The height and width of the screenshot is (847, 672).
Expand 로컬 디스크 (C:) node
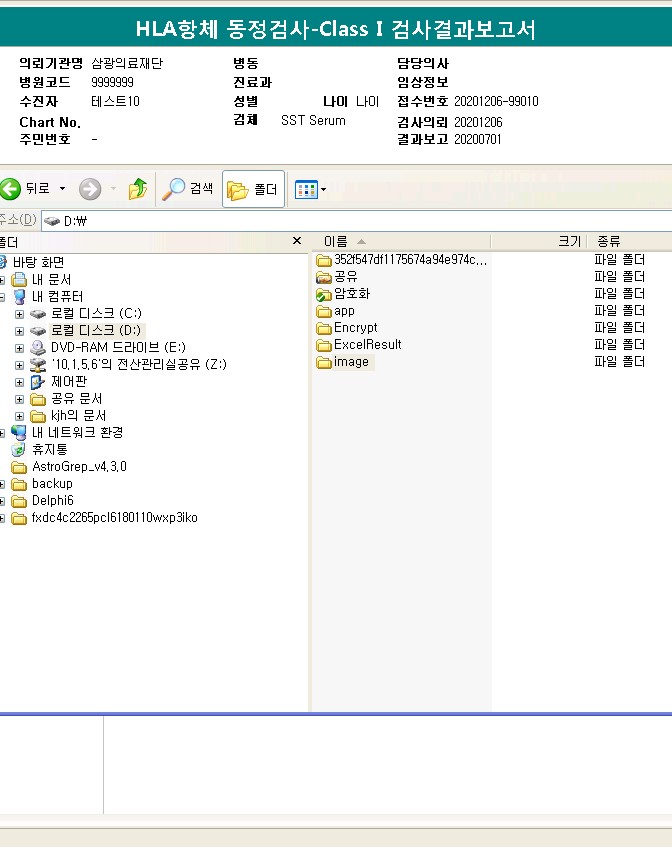(x=19, y=314)
